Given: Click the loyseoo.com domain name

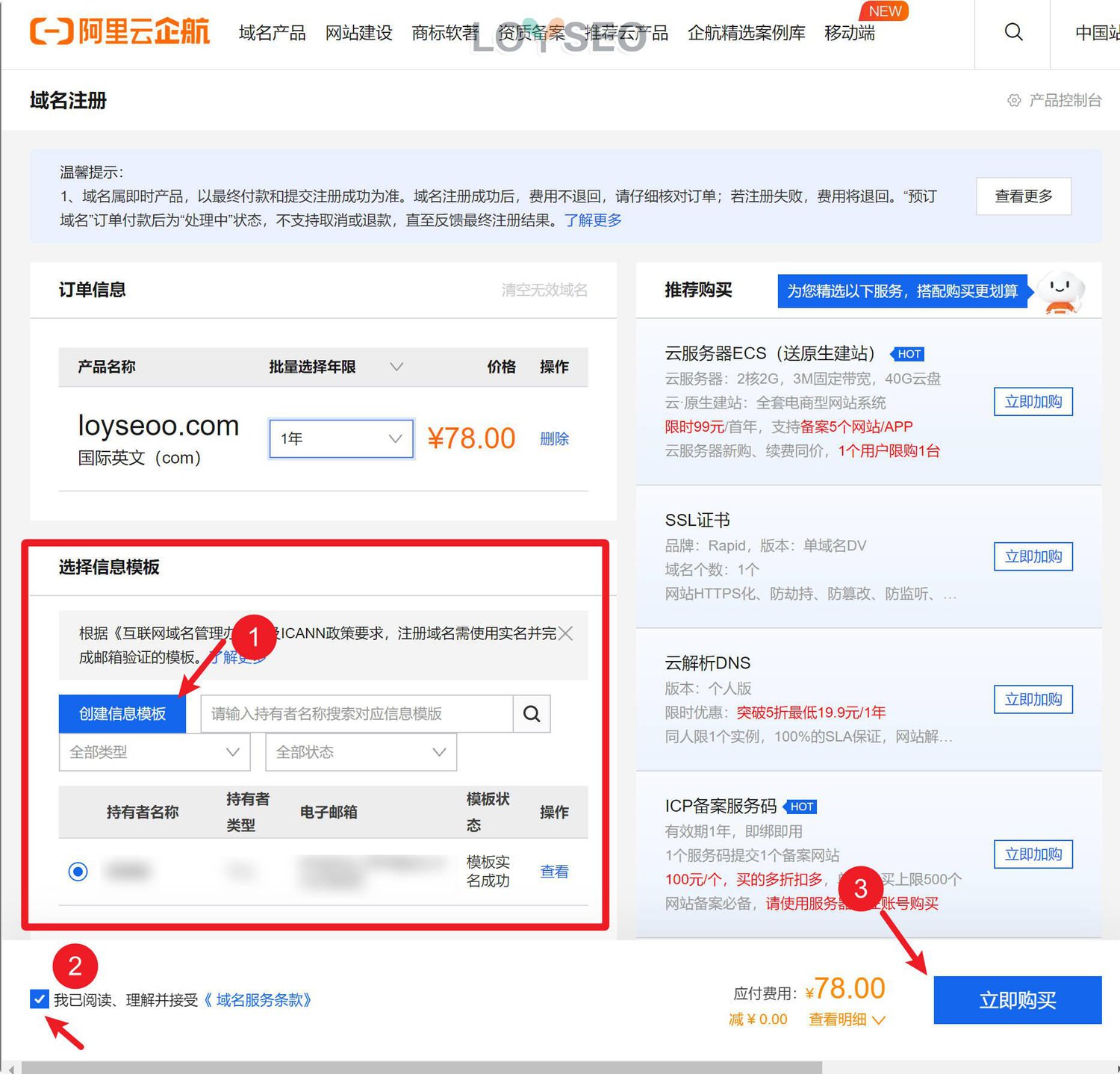Looking at the screenshot, I should pyautogui.click(x=158, y=426).
